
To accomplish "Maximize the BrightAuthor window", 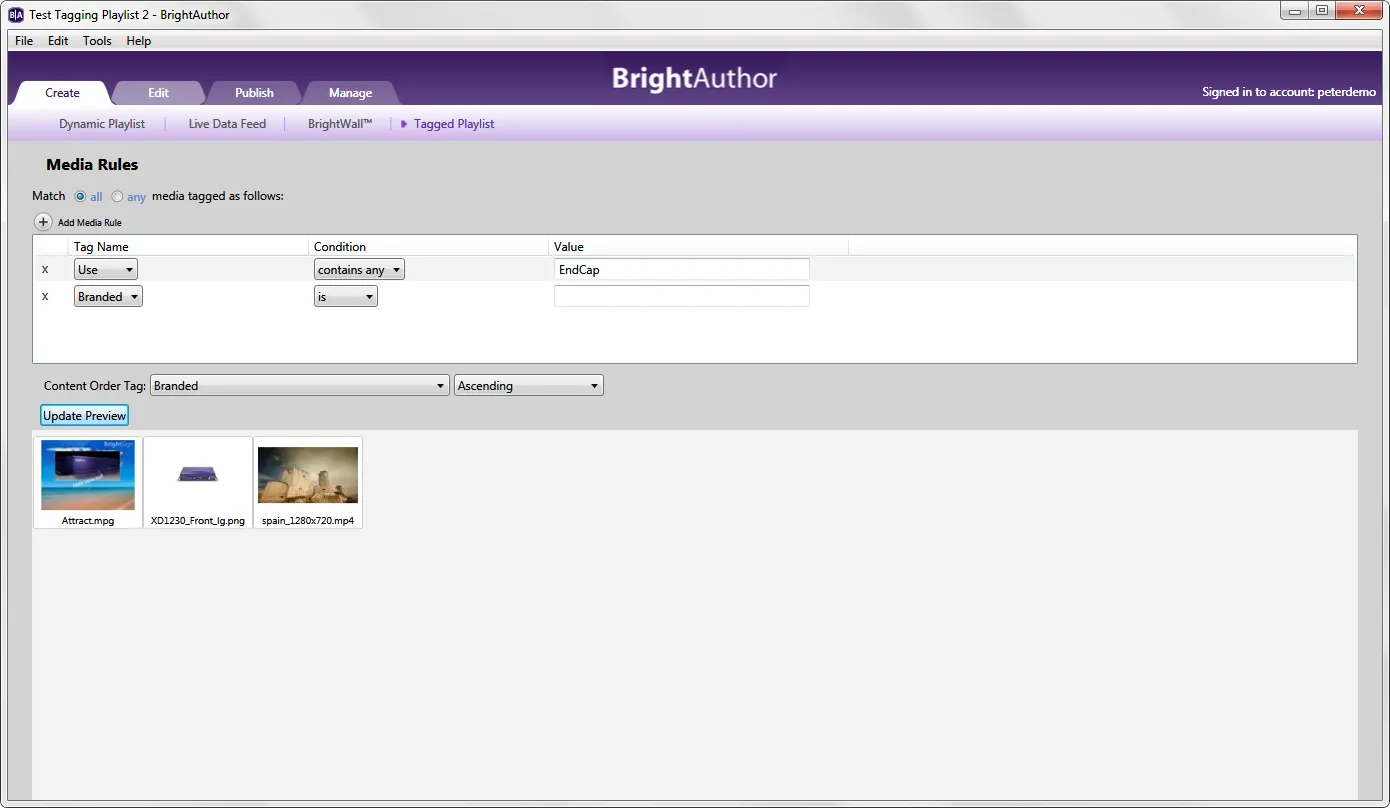I will click(x=1322, y=10).
